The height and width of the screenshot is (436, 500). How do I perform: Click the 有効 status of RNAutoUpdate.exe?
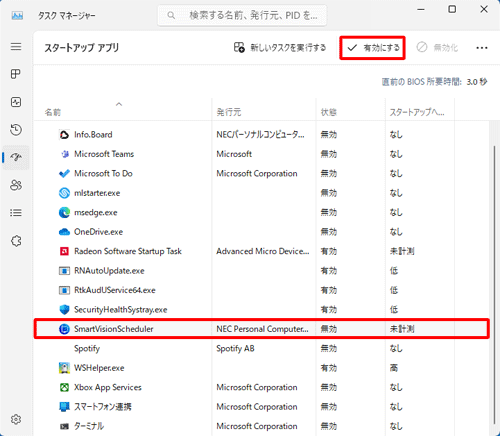[x=328, y=271]
